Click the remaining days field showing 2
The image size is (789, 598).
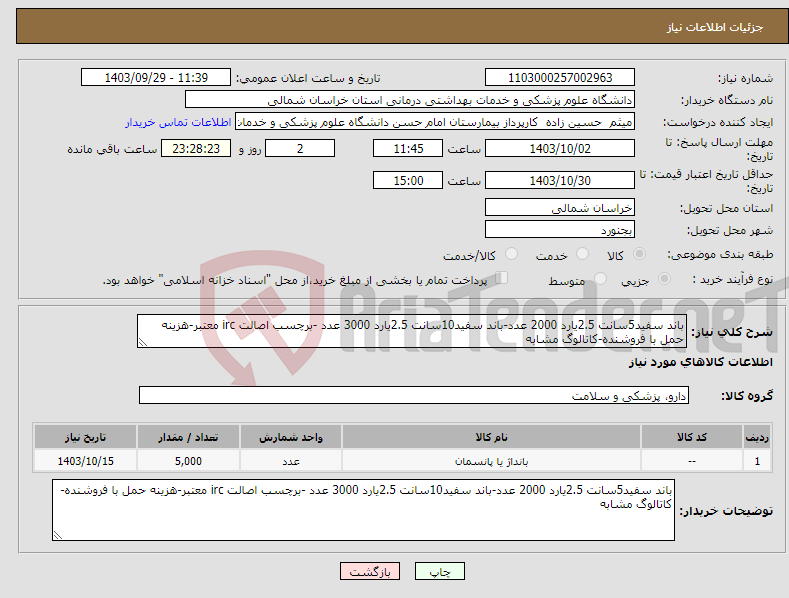300,148
